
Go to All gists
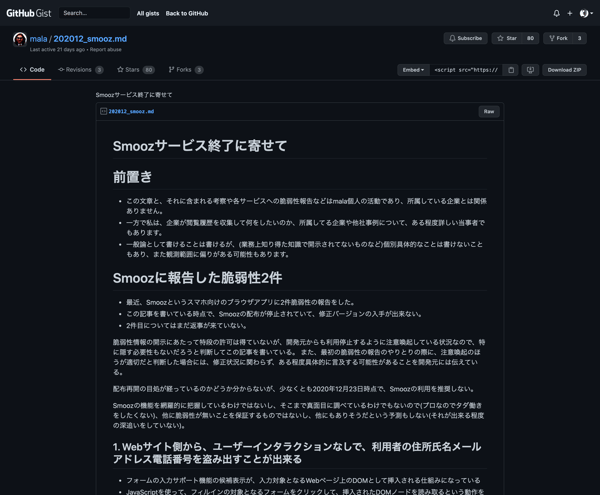(x=148, y=13)
